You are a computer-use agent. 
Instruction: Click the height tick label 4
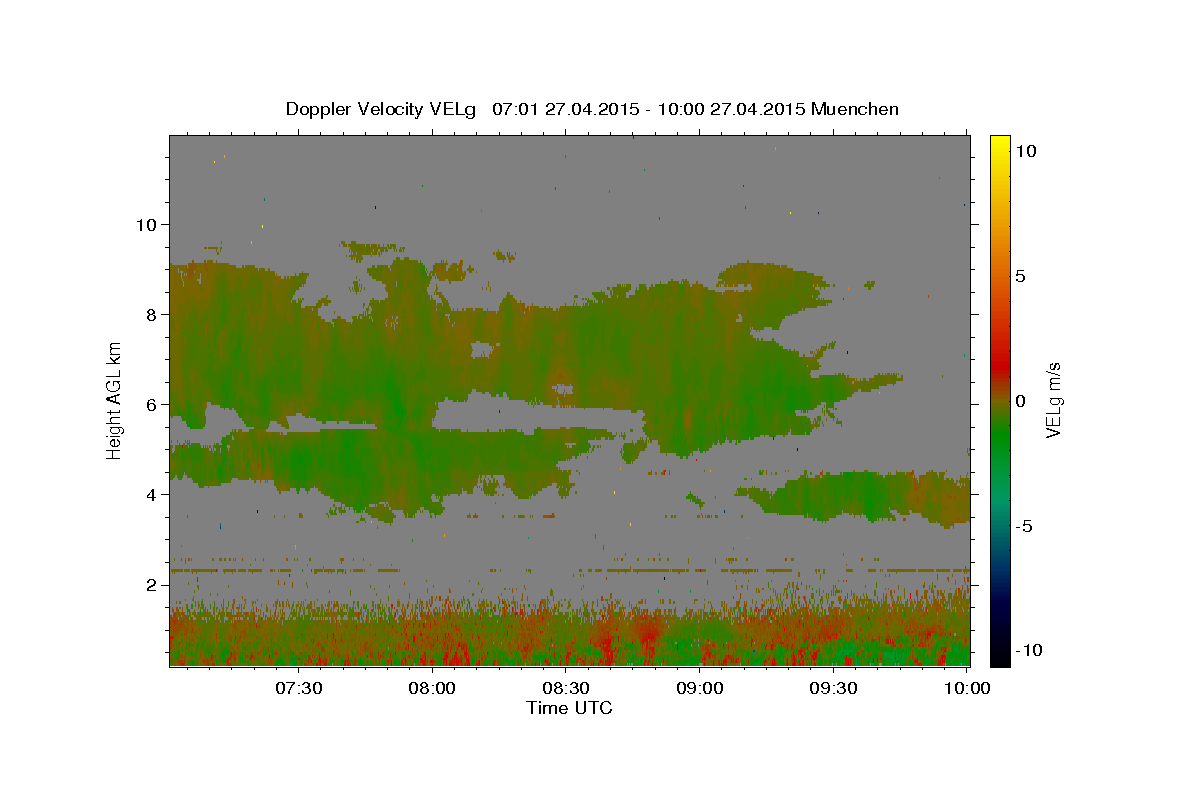(150, 494)
